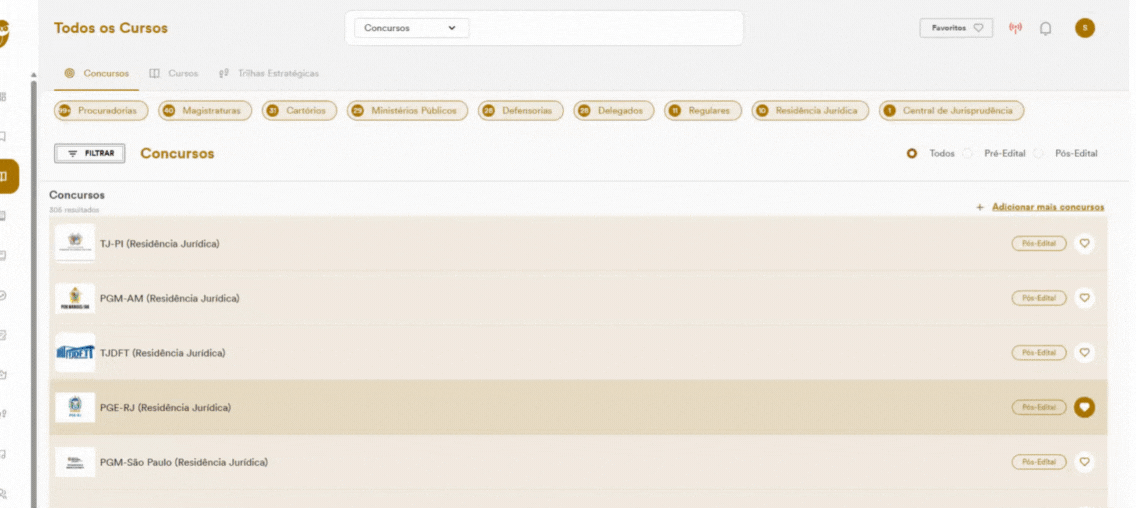The height and width of the screenshot is (508, 1136).
Task: Favorite the PGM-AM row with heart
Action: tap(1085, 298)
